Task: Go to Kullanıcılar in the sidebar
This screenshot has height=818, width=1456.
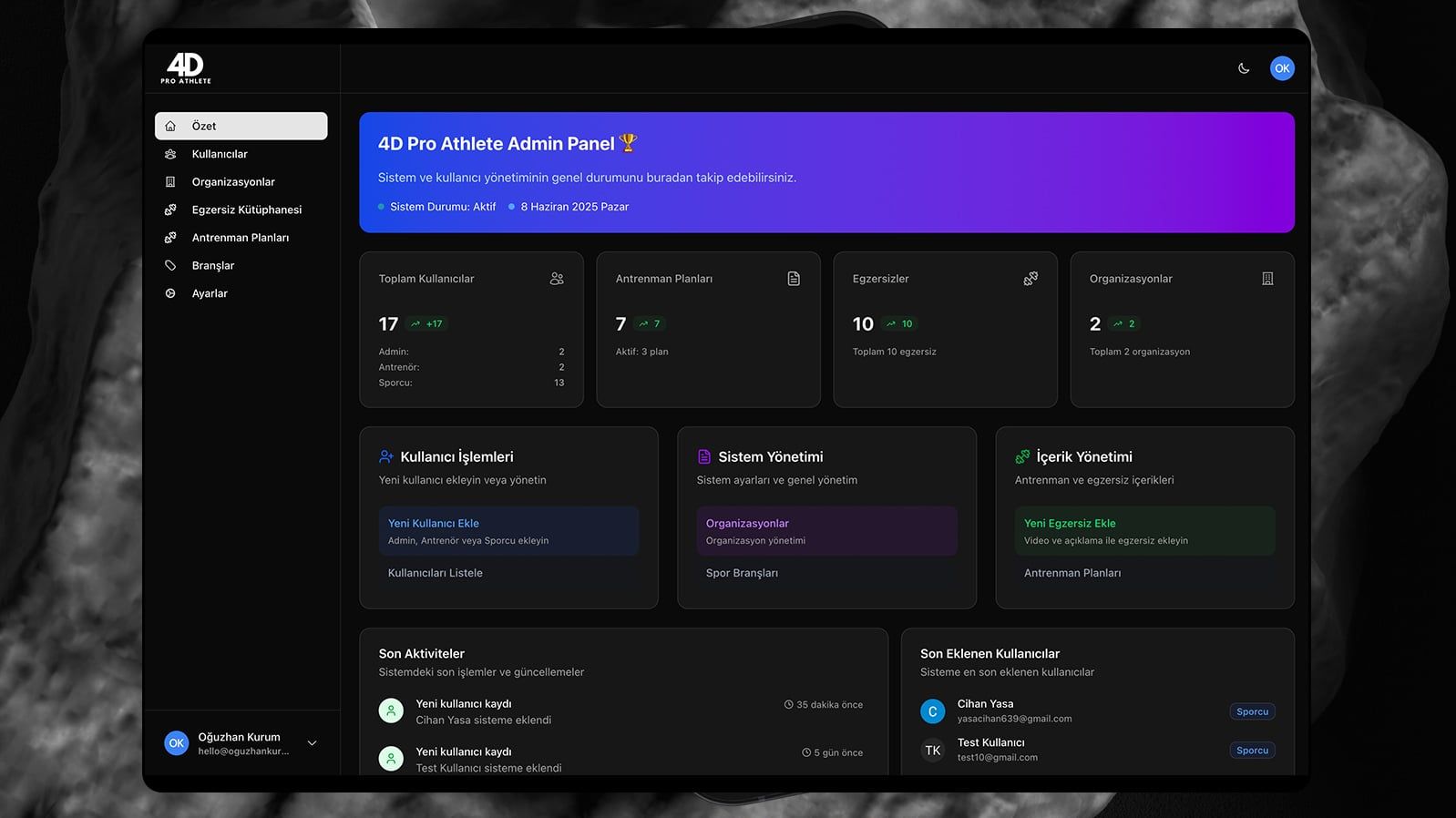Action: point(220,154)
